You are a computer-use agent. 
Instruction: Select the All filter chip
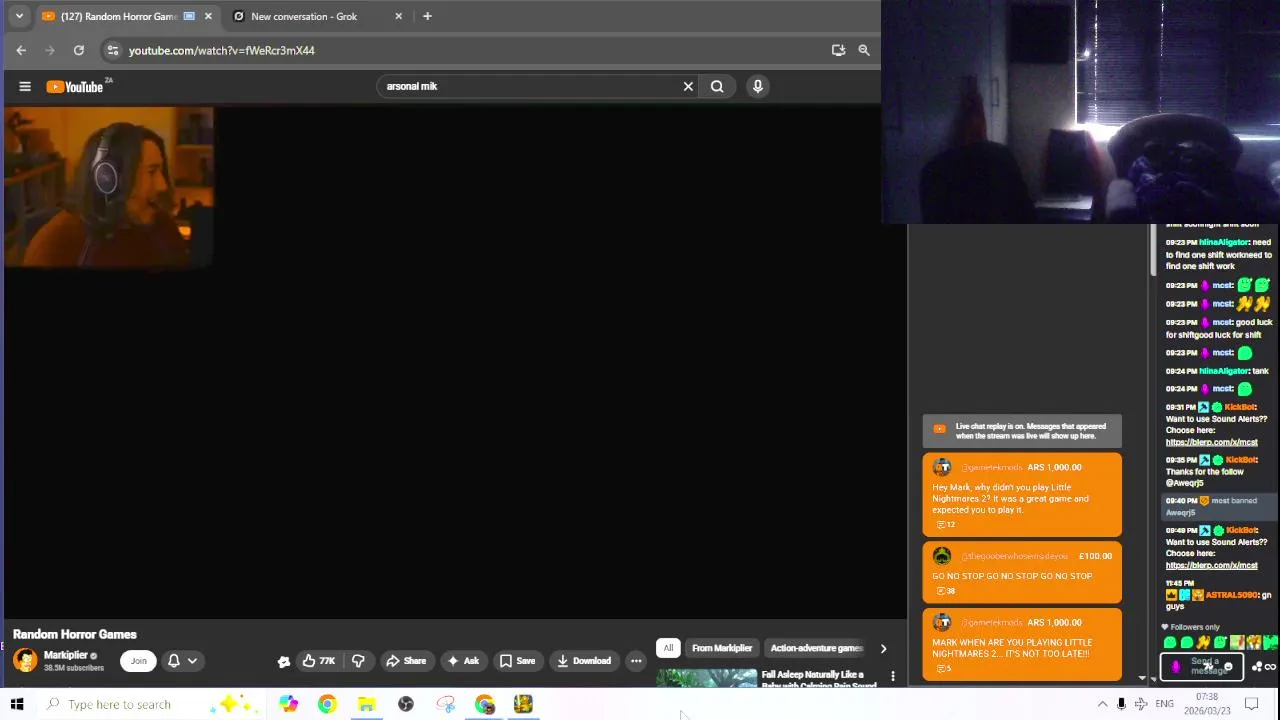pos(668,648)
